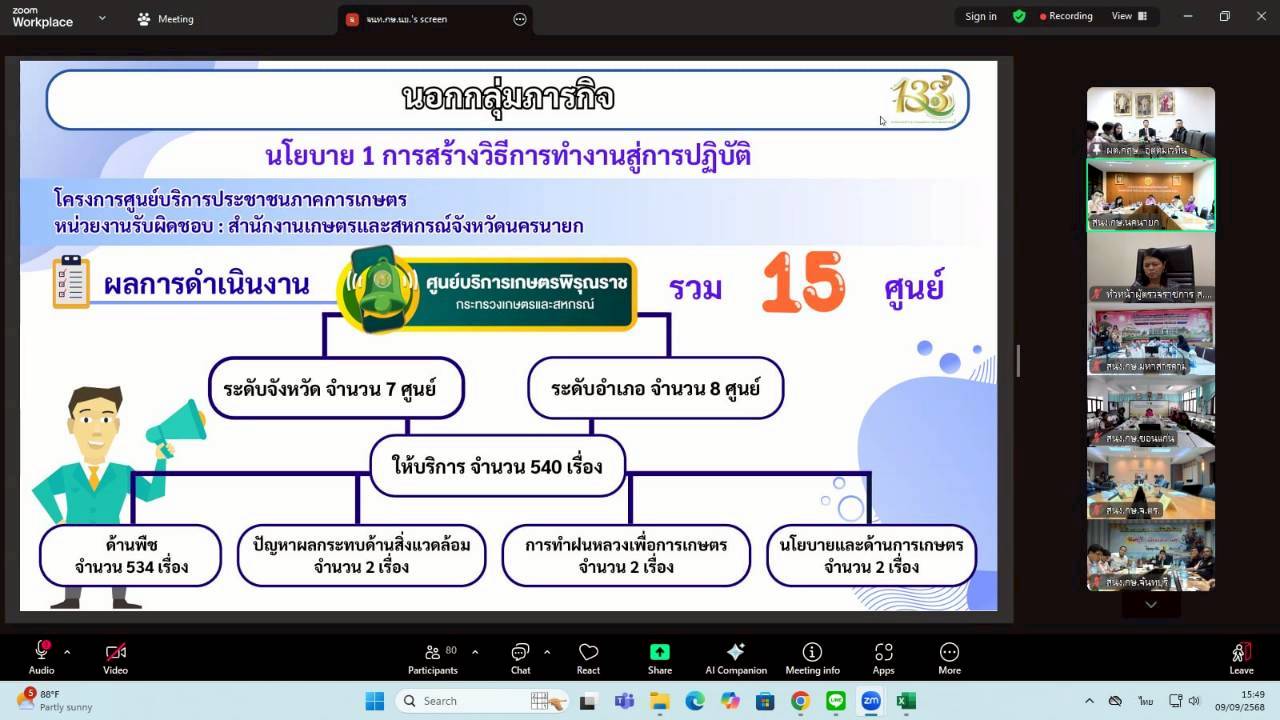
Task: Click the green encryption shield icon
Action: pyautogui.click(x=1019, y=16)
